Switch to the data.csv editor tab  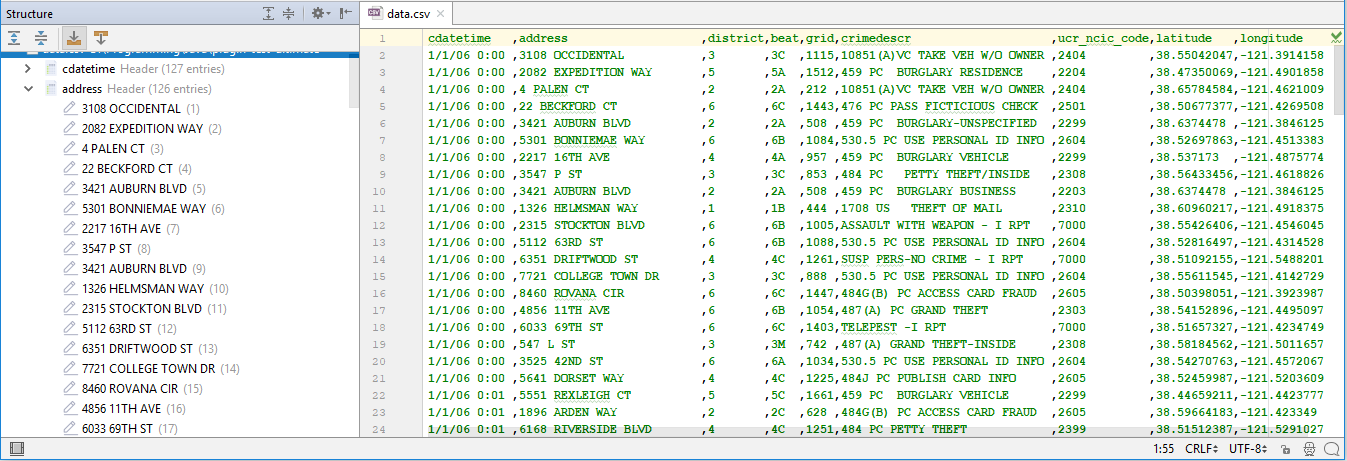[408, 13]
